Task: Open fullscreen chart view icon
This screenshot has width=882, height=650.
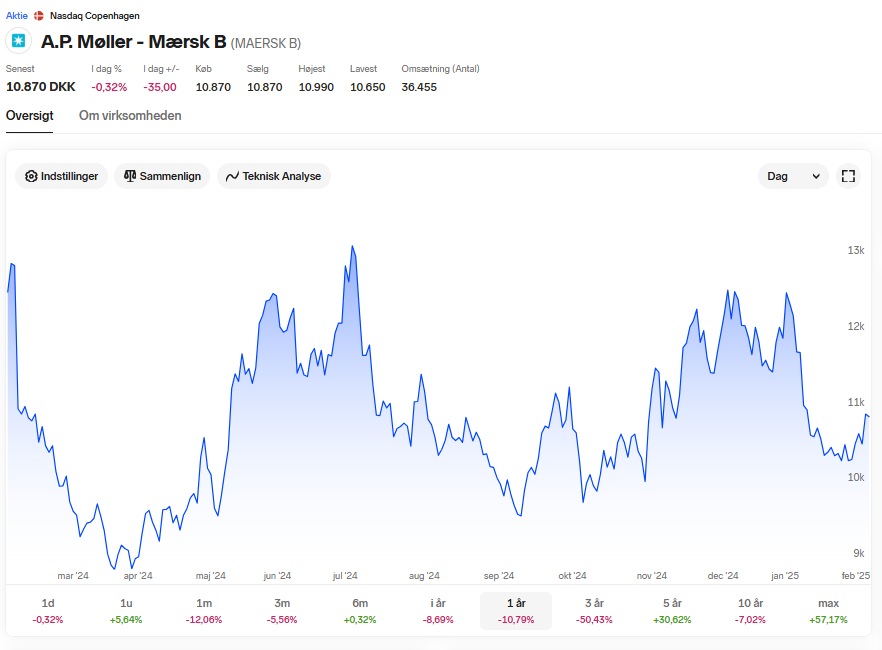Action: [x=848, y=176]
